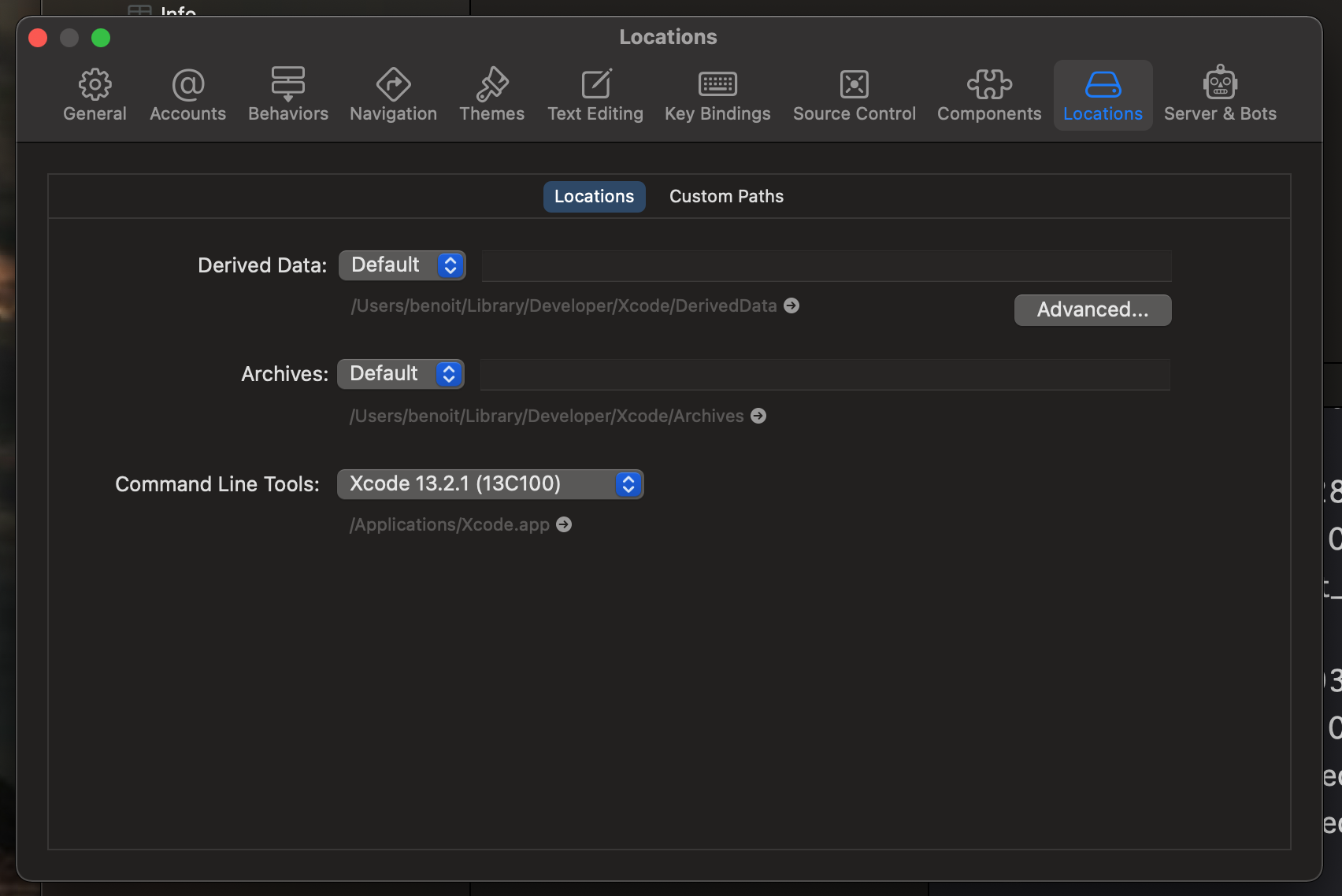
Task: Click the green zoom window button
Action: pyautogui.click(x=101, y=38)
